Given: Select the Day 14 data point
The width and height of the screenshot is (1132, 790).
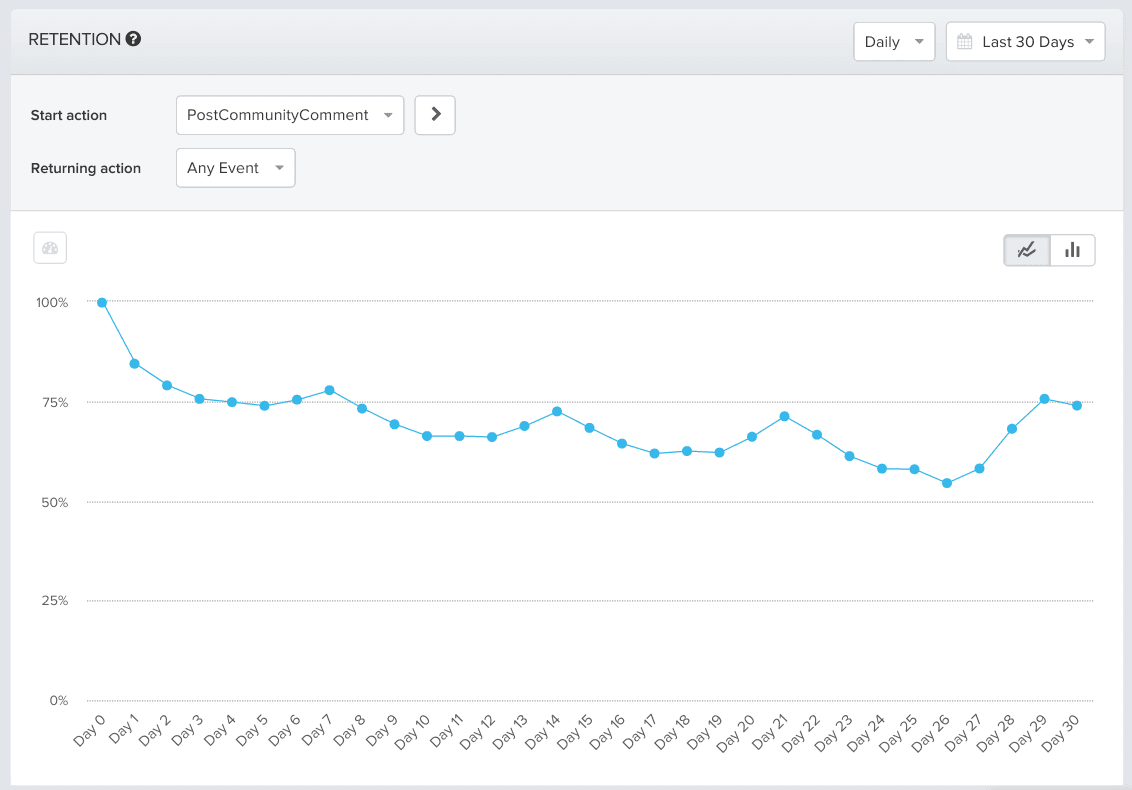Looking at the screenshot, I should [x=557, y=411].
